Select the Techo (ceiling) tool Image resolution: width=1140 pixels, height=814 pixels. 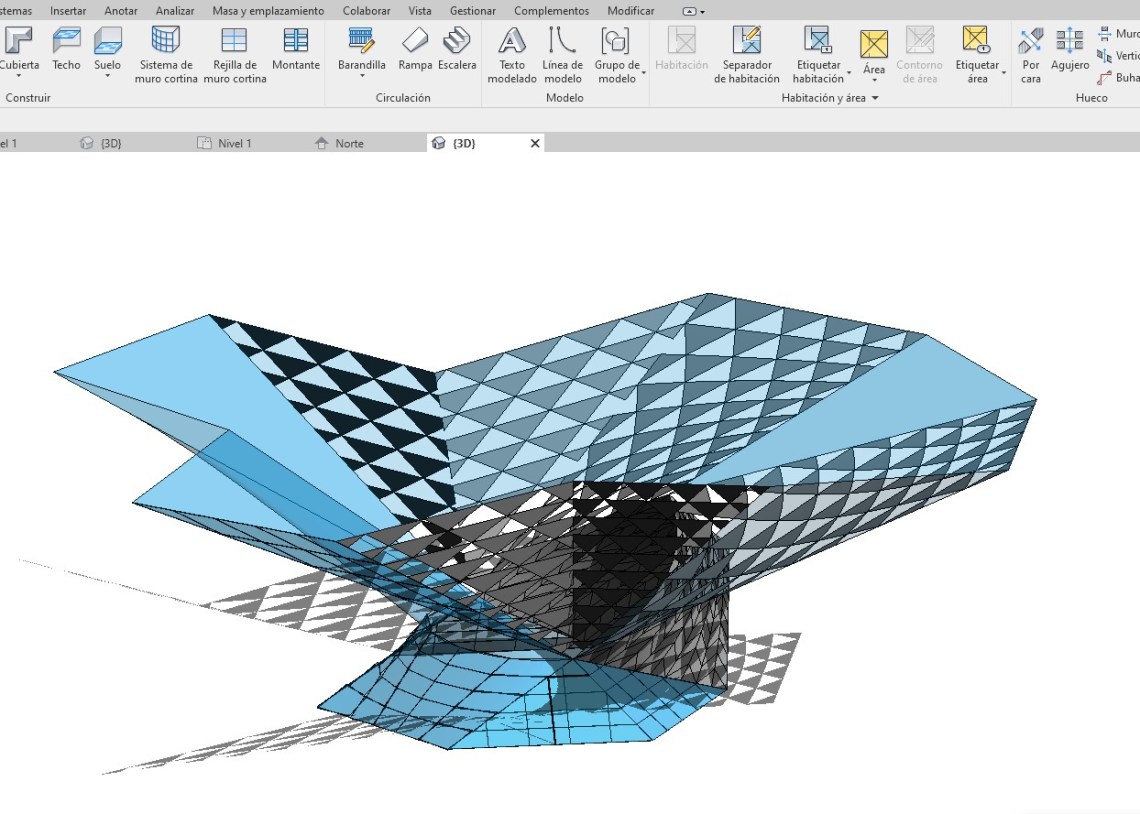click(x=66, y=48)
